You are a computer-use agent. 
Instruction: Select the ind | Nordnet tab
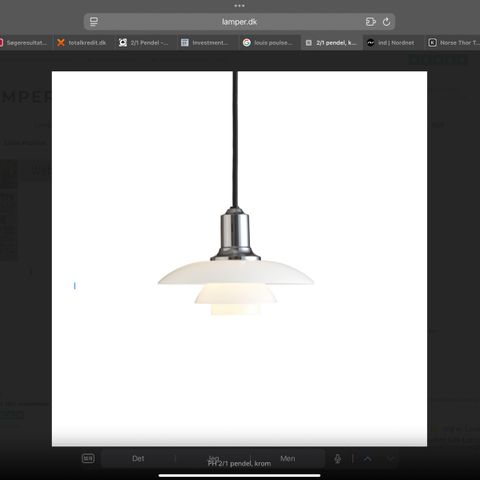click(x=391, y=43)
